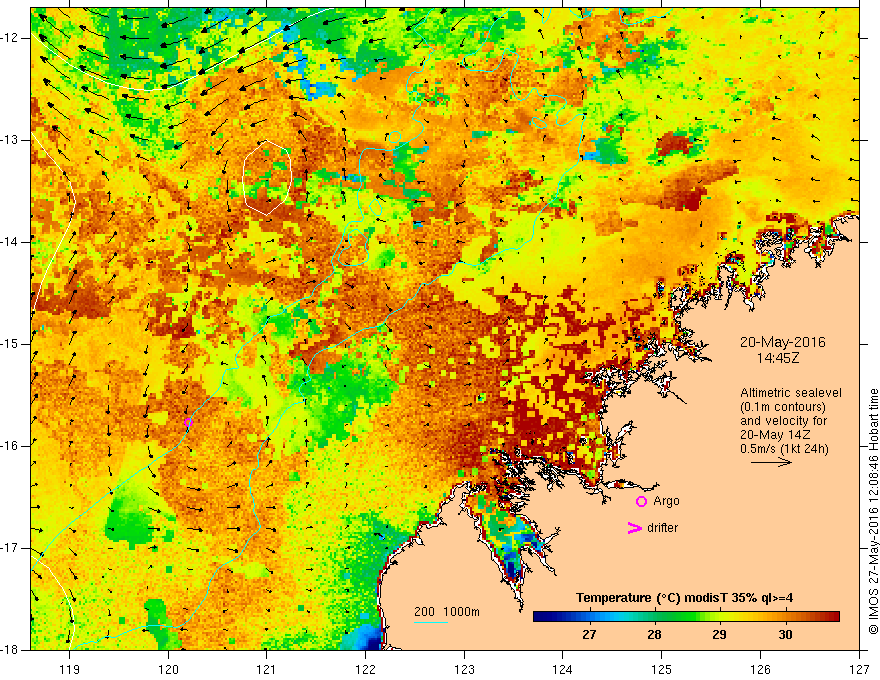Click the 27 label on temperature scale

589,635
